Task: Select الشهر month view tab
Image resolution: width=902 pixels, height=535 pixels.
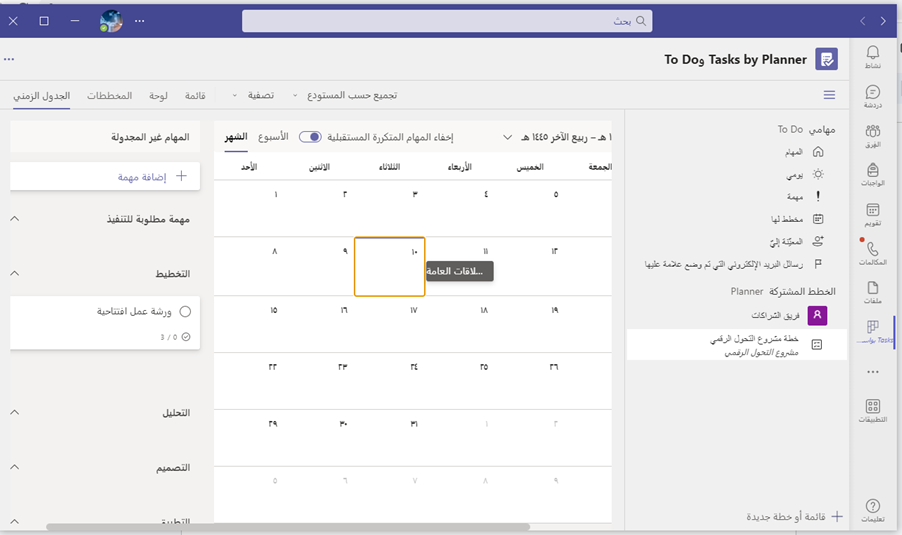Action: coord(236,137)
